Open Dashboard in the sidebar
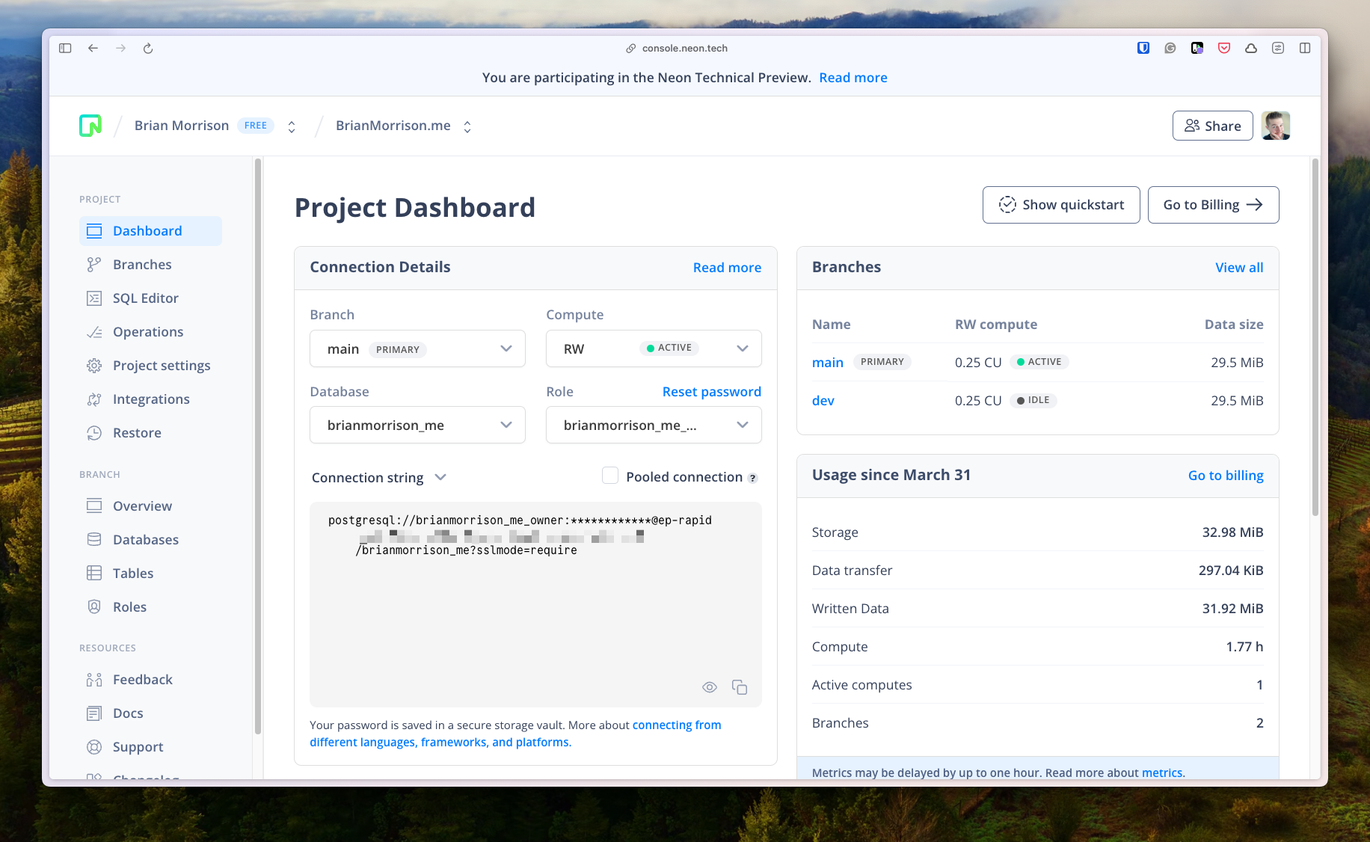This screenshot has width=1370, height=842. tap(150, 231)
